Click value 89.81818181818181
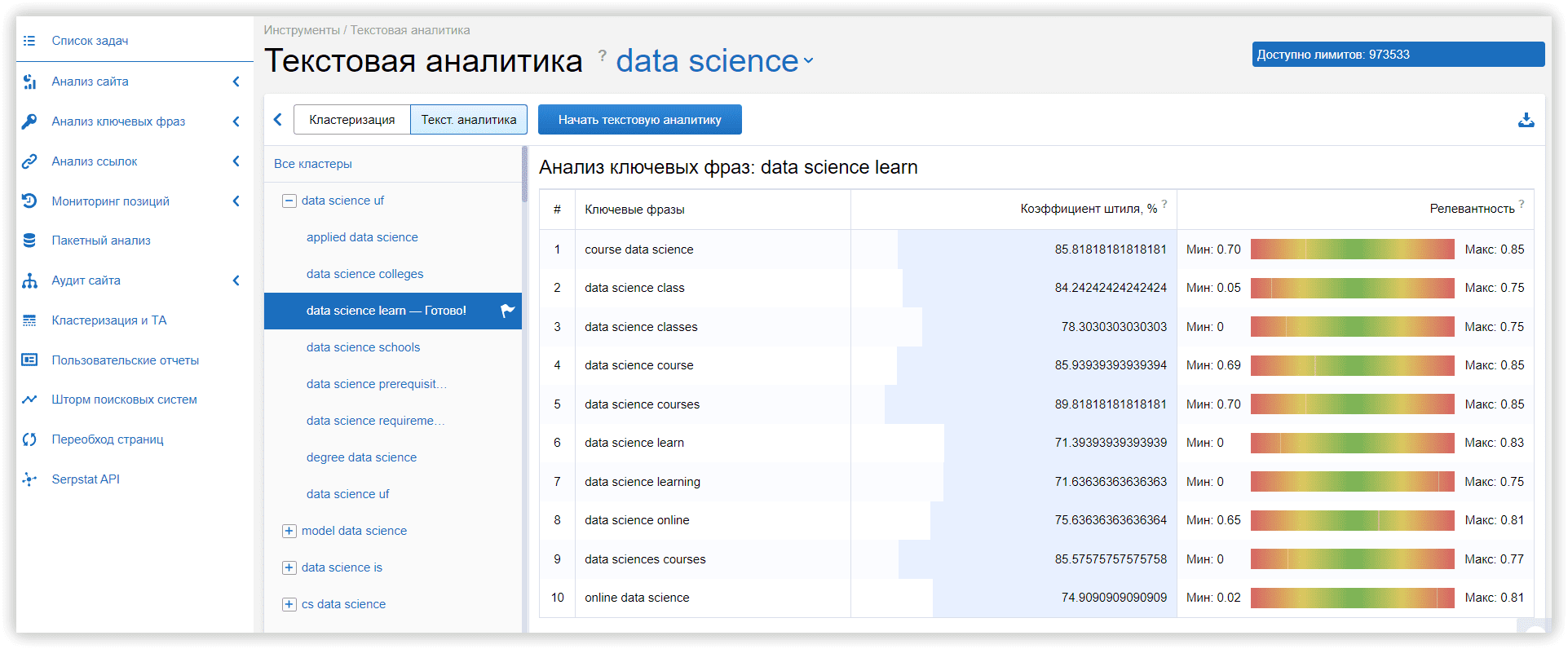 1111,404
